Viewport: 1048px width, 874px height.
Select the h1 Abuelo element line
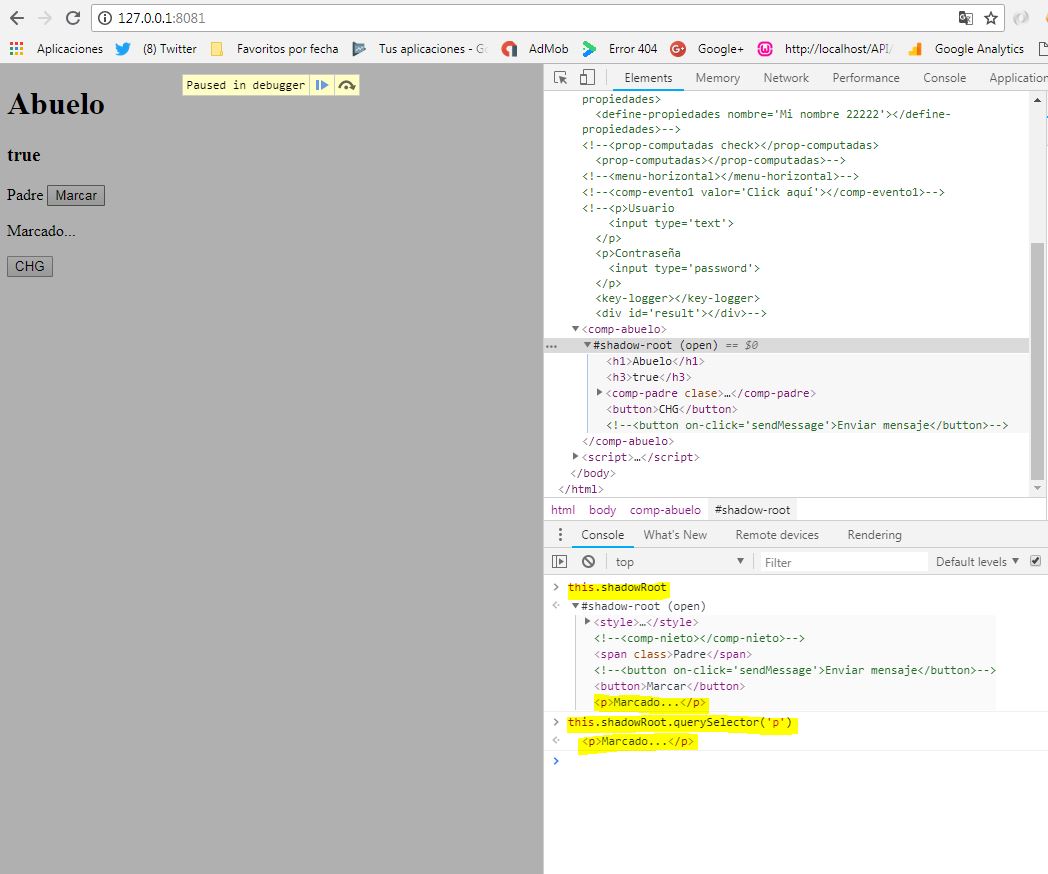655,361
